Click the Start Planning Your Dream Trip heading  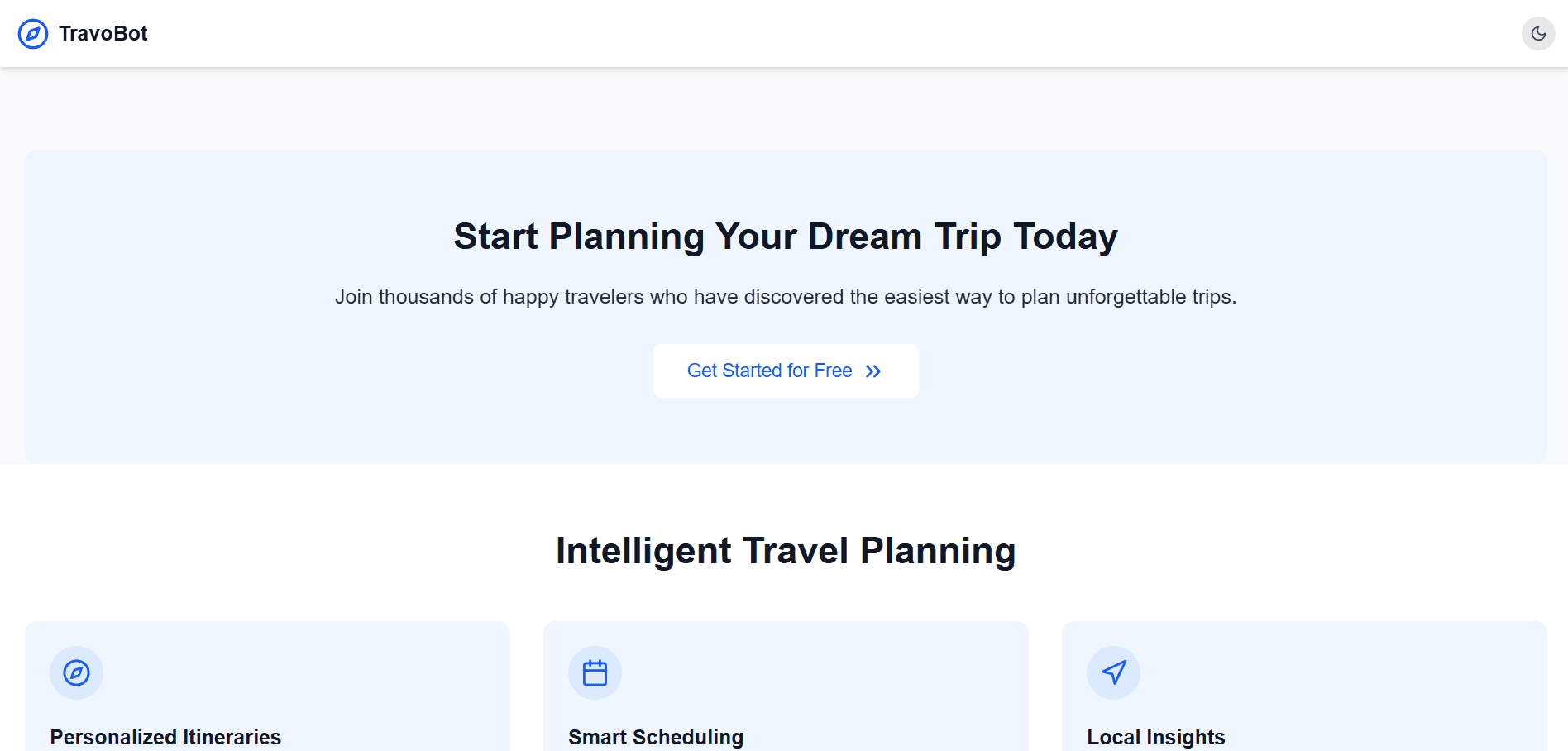[786, 237]
